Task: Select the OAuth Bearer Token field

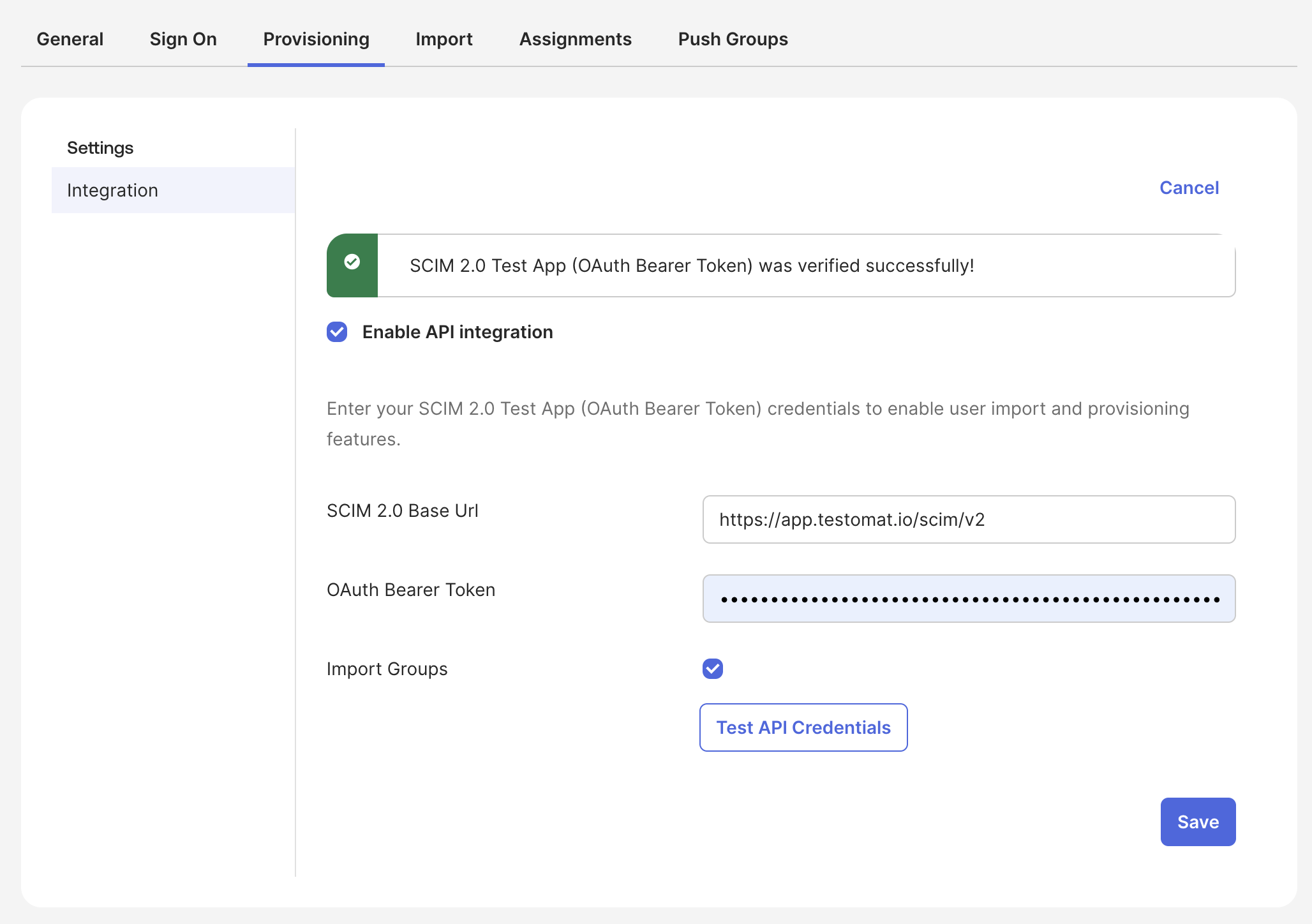Action: coord(968,599)
